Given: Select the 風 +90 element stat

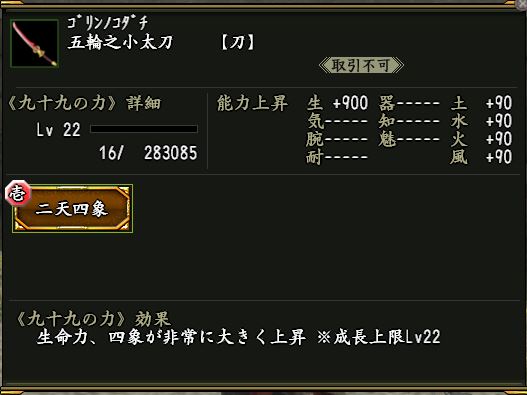Looking at the screenshot, I should point(481,157).
